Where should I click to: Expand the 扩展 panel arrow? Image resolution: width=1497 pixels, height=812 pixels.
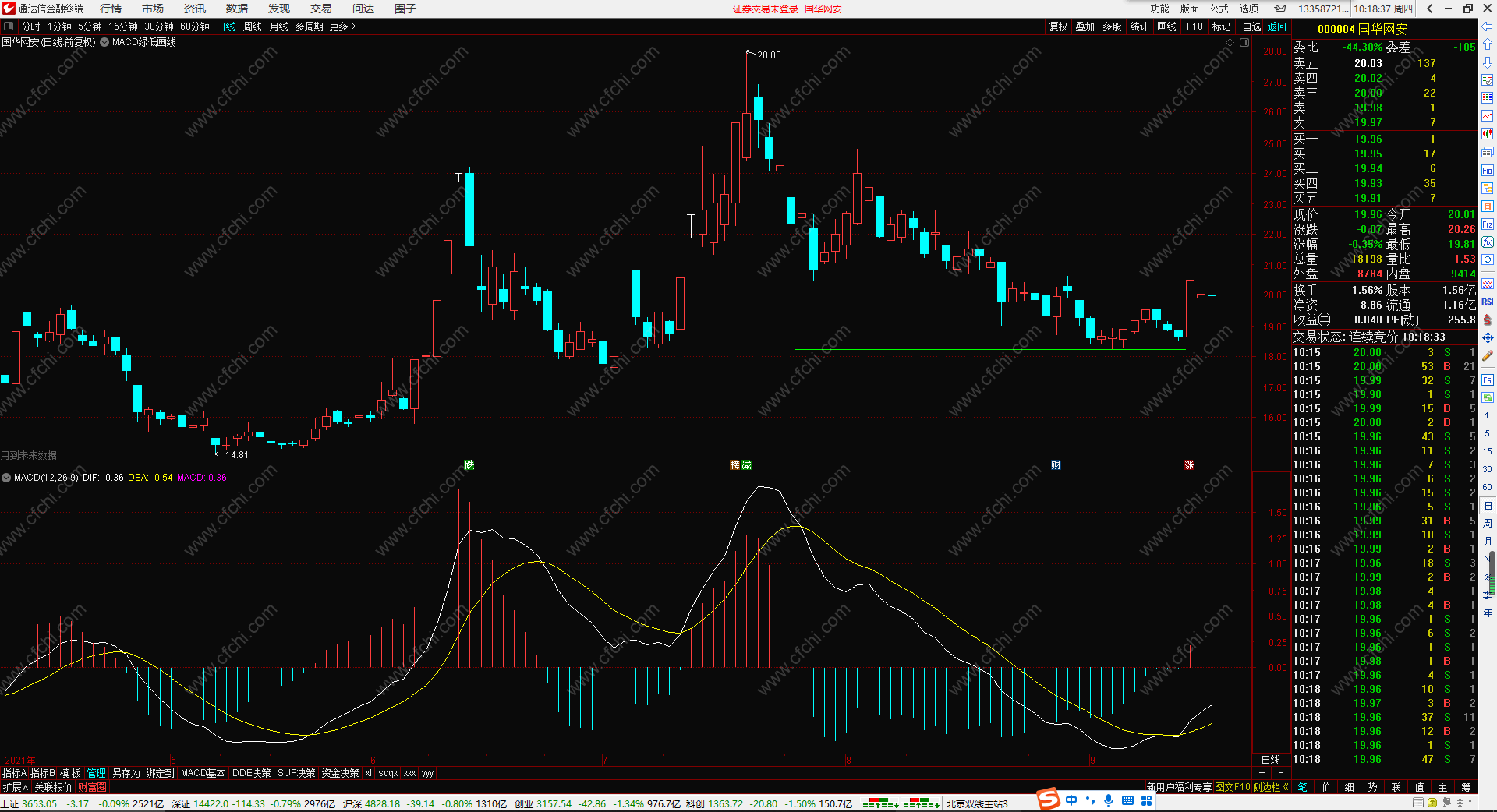tap(15, 787)
